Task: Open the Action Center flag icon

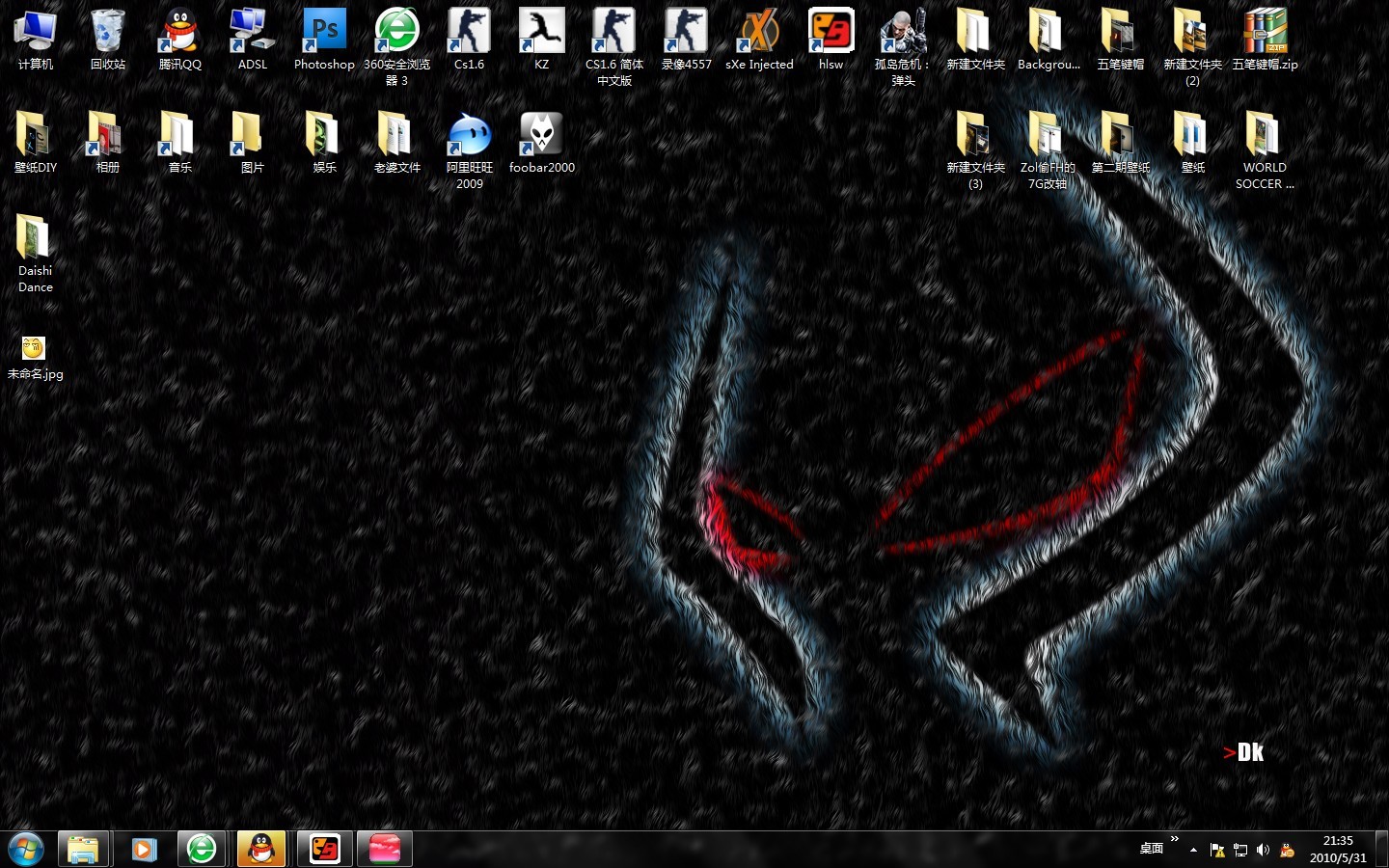Action: pyautogui.click(x=1217, y=850)
